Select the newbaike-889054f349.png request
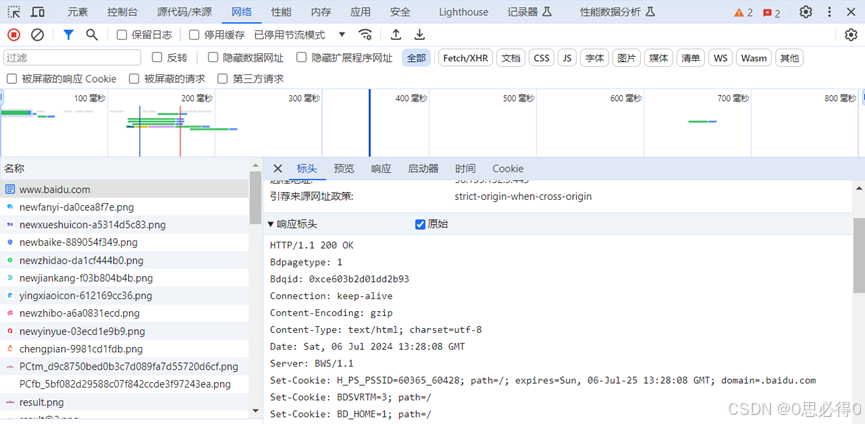This screenshot has height=424, width=865. pos(124,243)
